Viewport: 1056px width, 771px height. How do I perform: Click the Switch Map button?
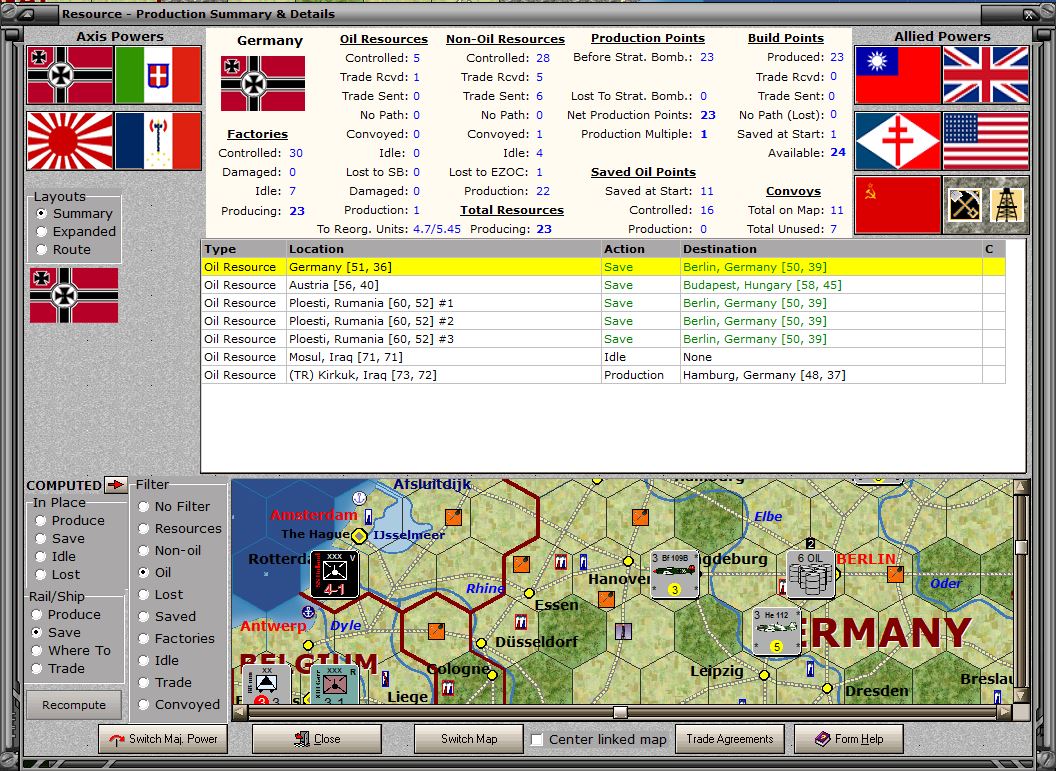pyautogui.click(x=469, y=739)
